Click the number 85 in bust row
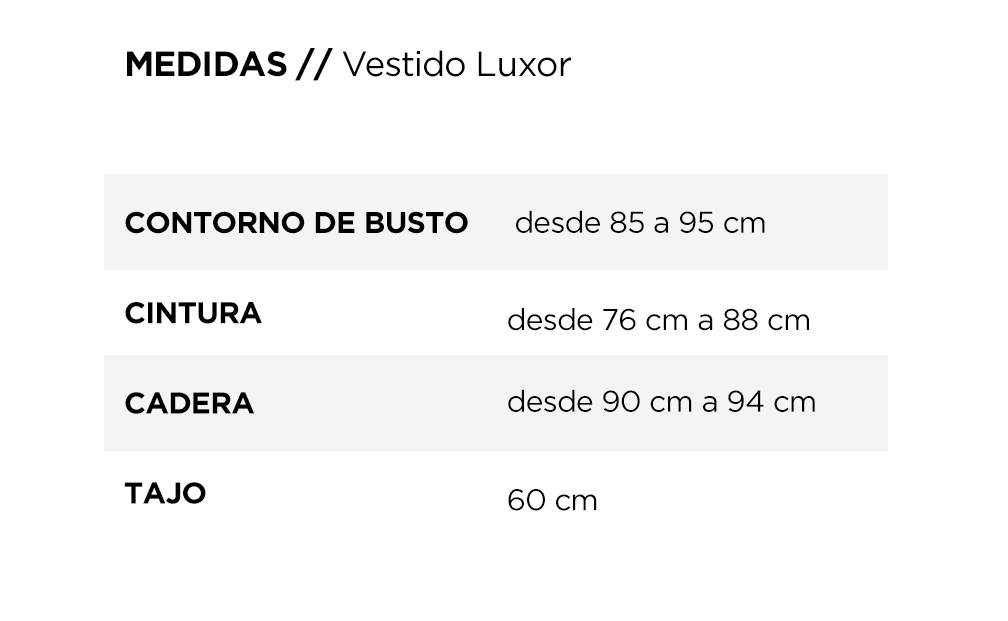 tap(627, 223)
